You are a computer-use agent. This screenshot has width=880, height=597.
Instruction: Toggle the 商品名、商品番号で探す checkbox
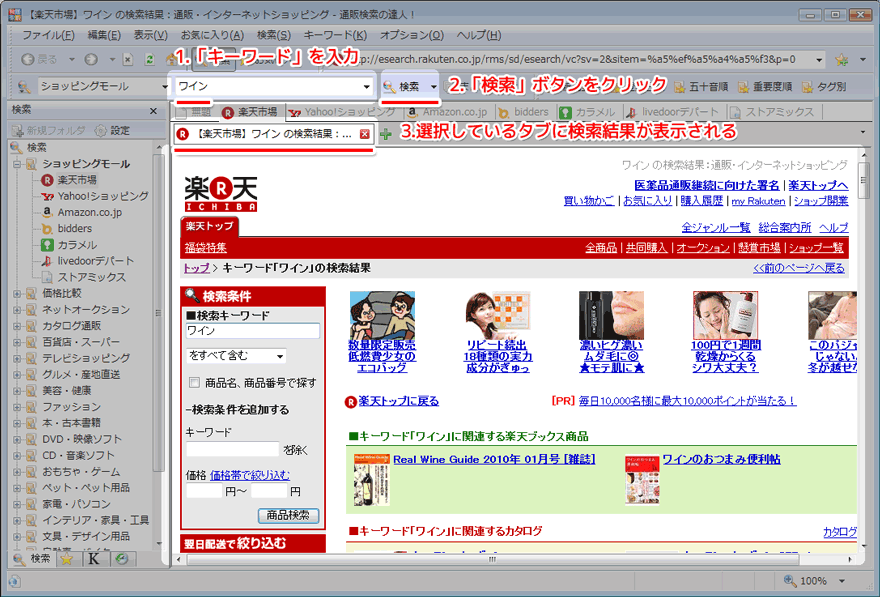pyautogui.click(x=194, y=383)
